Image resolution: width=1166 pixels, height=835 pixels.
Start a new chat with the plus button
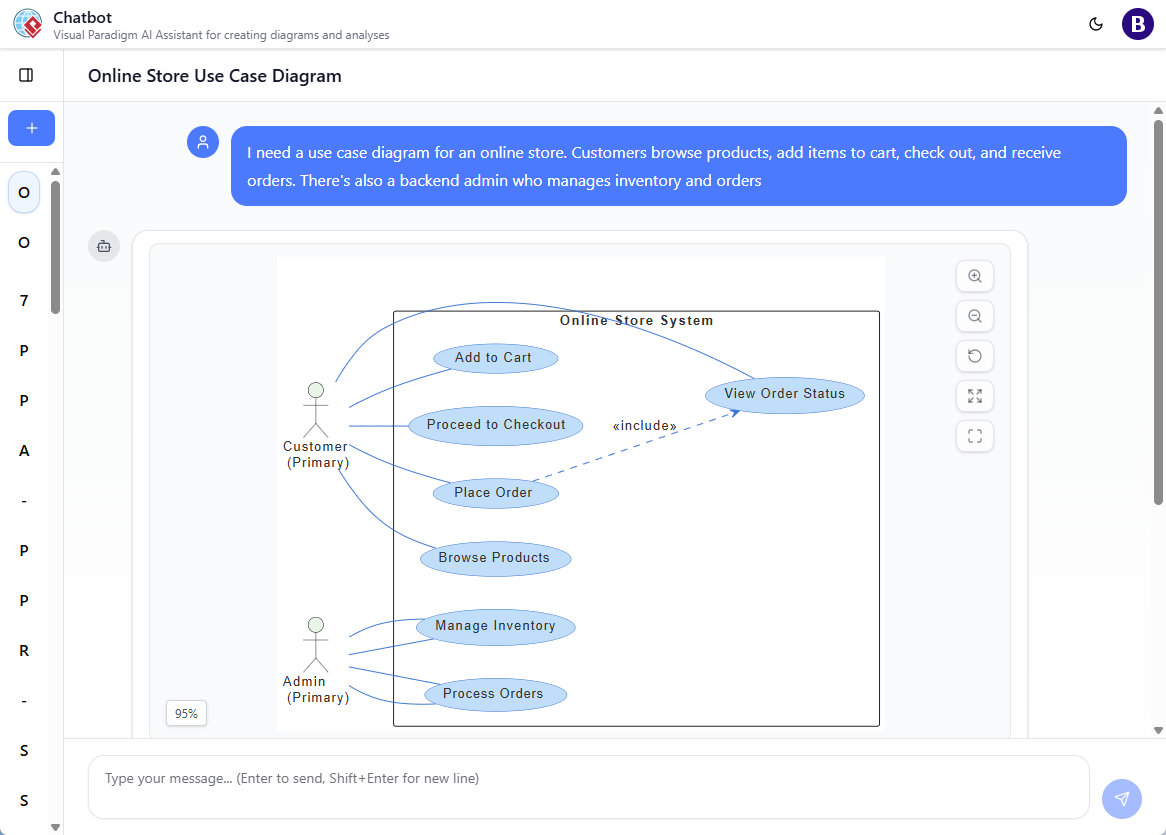(x=31, y=128)
